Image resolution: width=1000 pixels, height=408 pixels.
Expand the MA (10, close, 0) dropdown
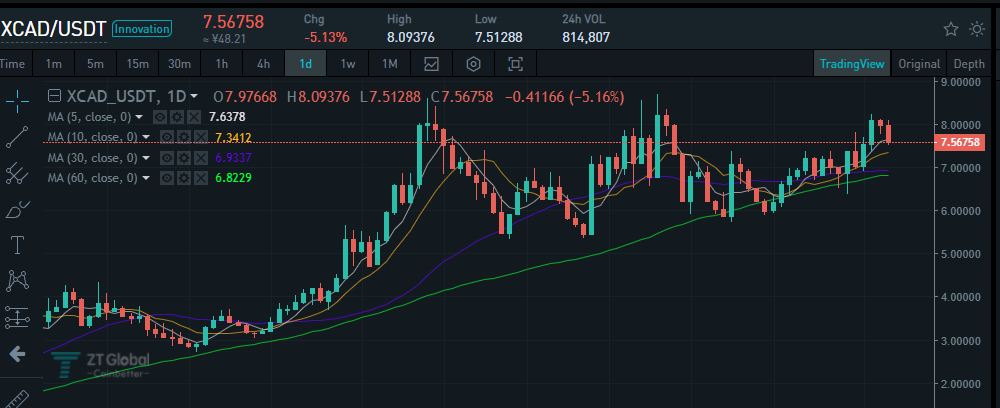[146, 137]
